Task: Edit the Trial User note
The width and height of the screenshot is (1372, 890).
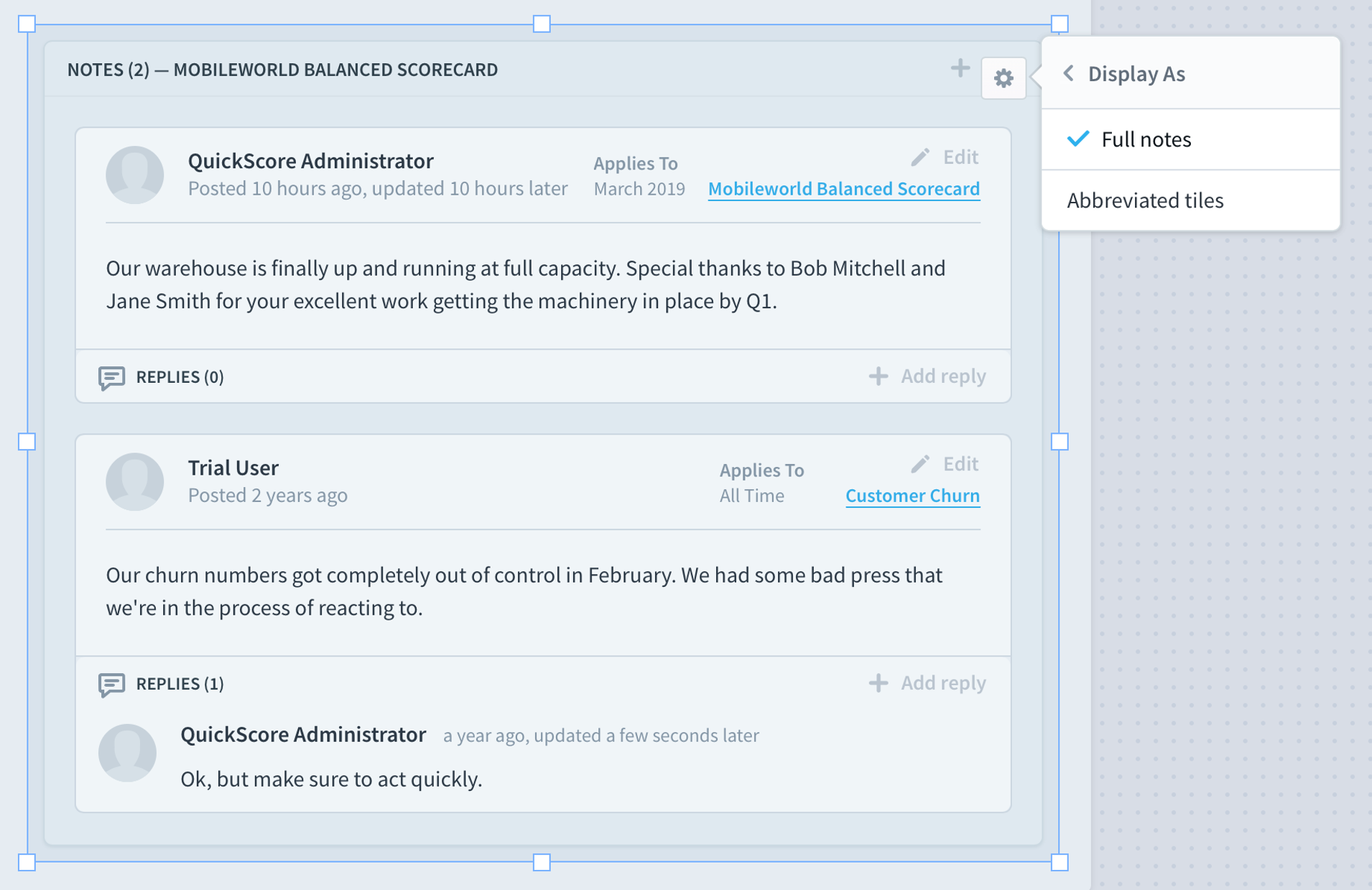Action: [945, 463]
